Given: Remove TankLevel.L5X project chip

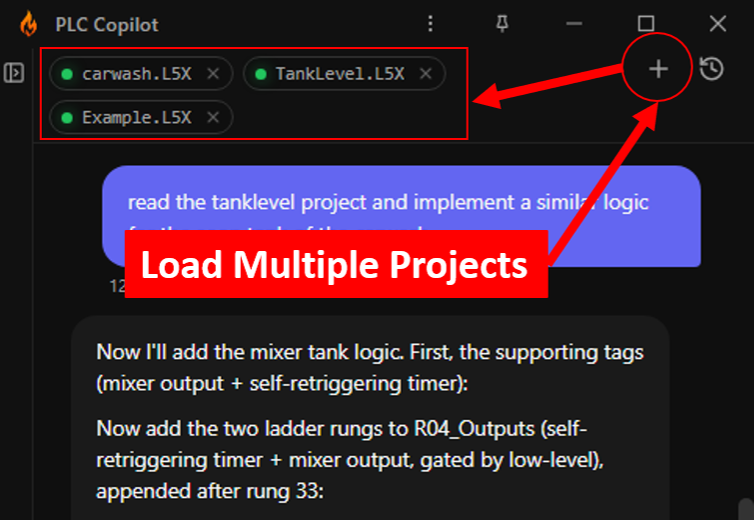Looking at the screenshot, I should (426, 74).
